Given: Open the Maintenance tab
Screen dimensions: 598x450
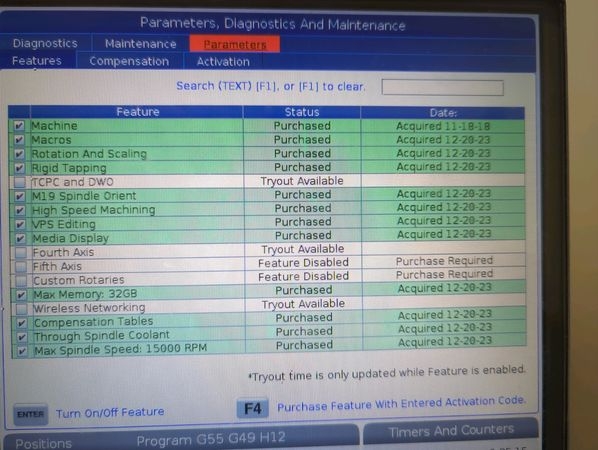Looking at the screenshot, I should pyautogui.click(x=141, y=44).
